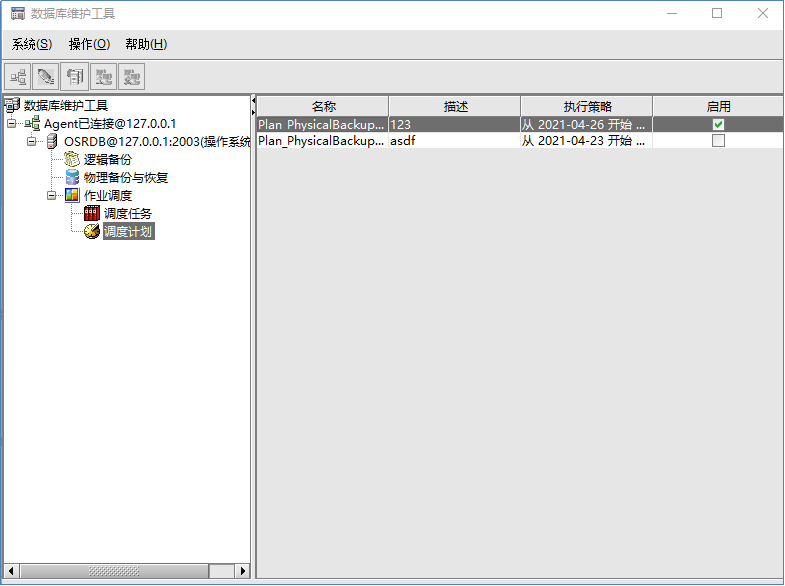785x586 pixels.
Task: Click the 作业调度 colorful chart icon
Action: 72,195
